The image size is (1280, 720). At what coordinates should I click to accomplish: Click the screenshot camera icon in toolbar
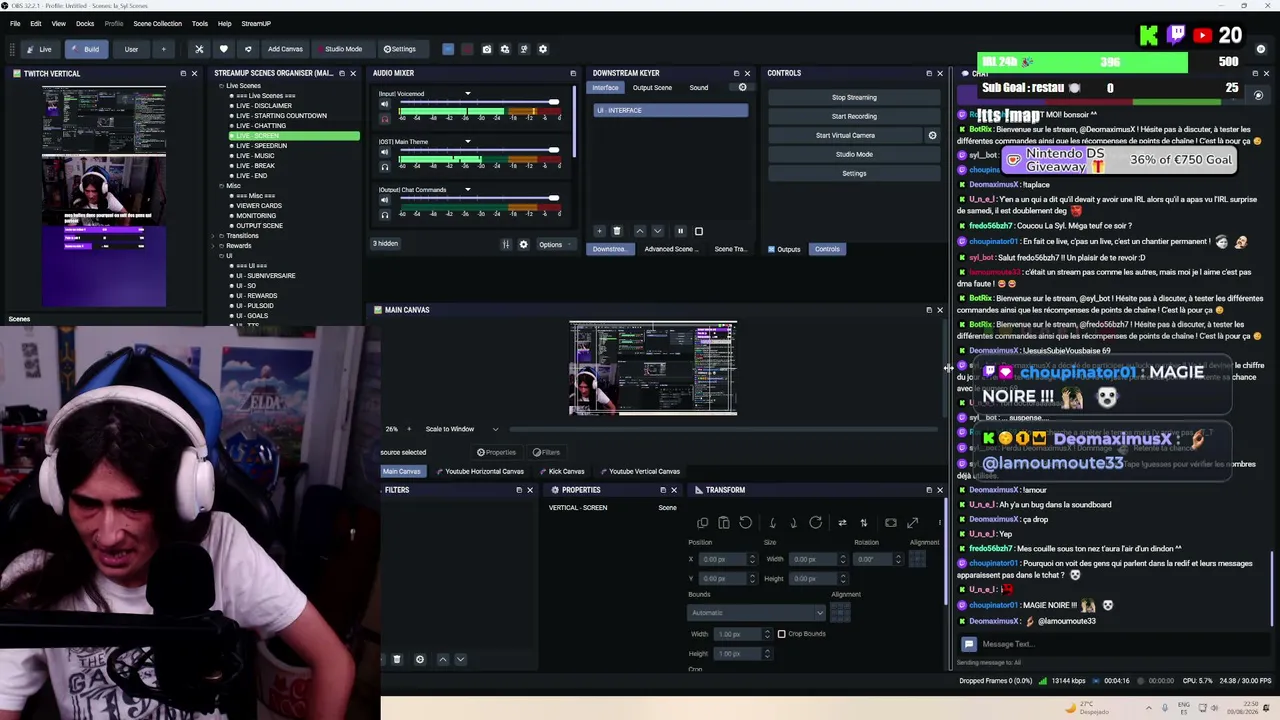click(487, 49)
